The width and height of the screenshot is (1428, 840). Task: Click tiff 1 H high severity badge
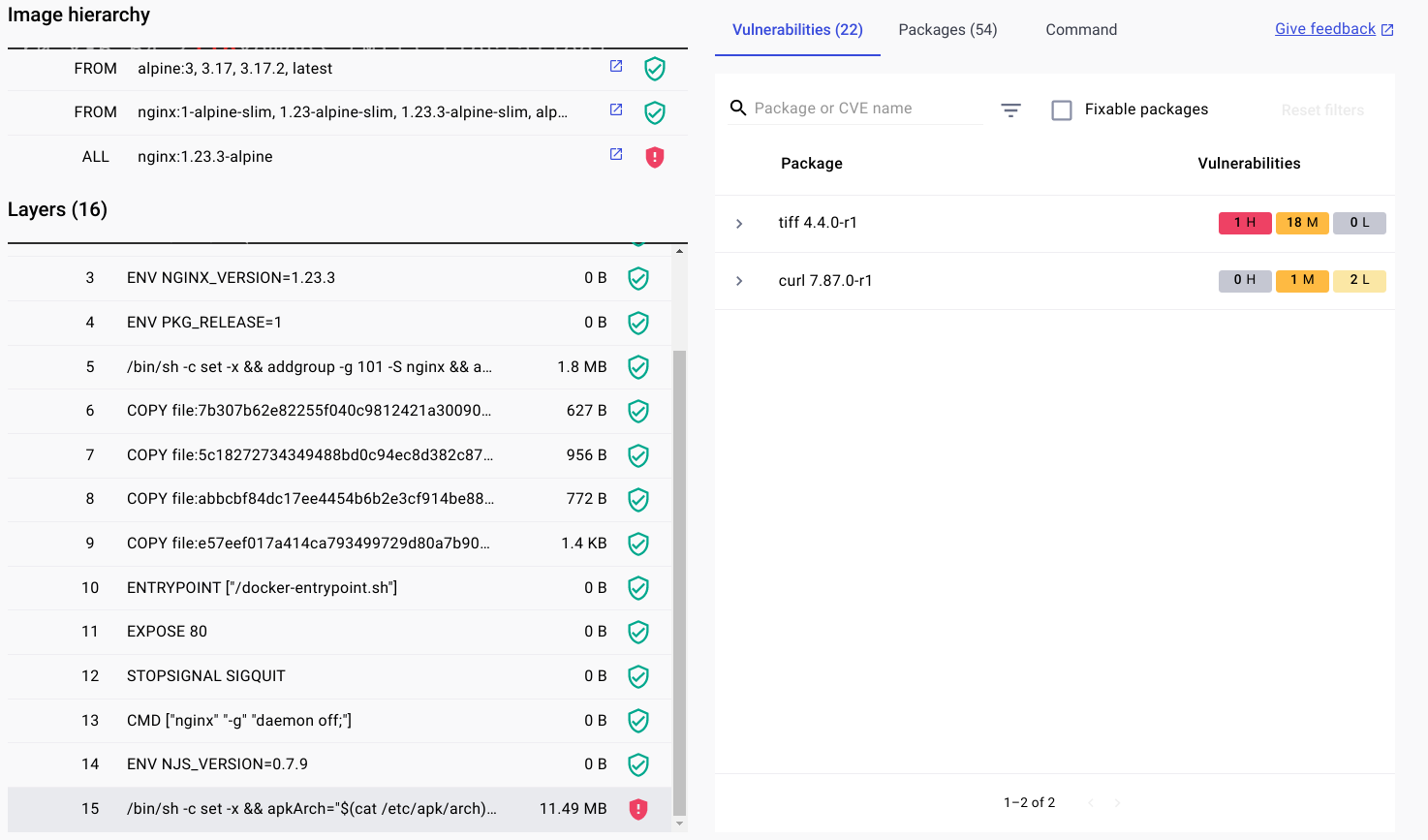click(1245, 223)
